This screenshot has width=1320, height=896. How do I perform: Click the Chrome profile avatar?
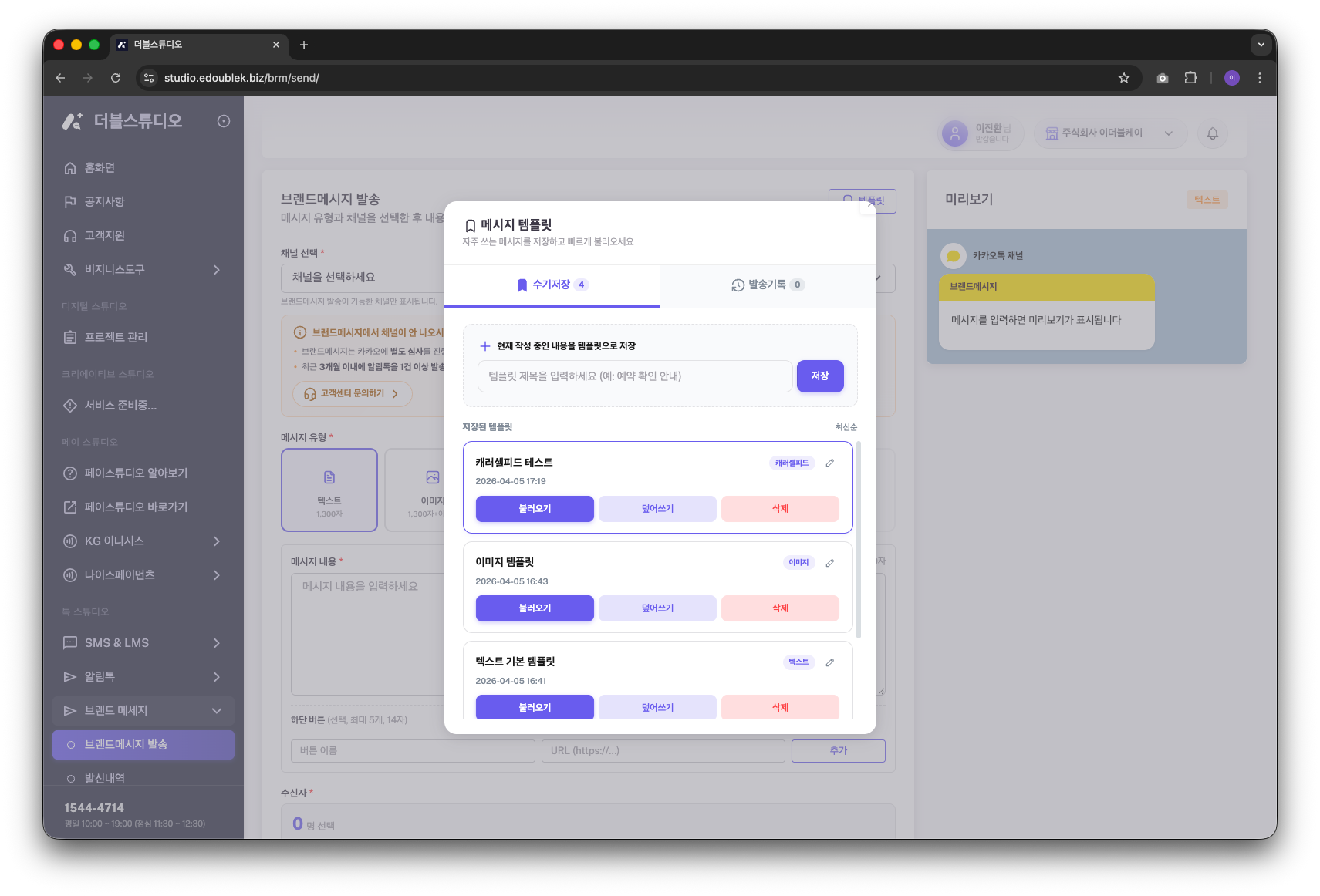pos(1232,78)
